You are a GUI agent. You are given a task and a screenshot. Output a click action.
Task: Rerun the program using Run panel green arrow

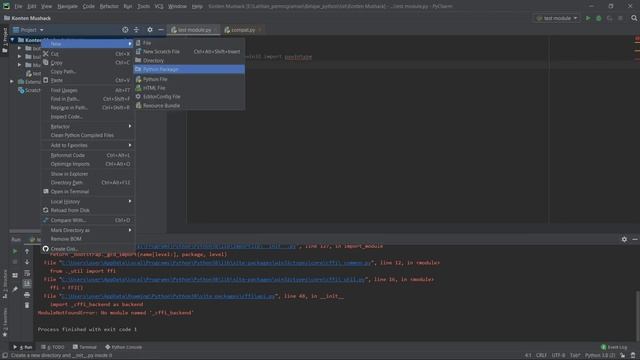click(15, 251)
